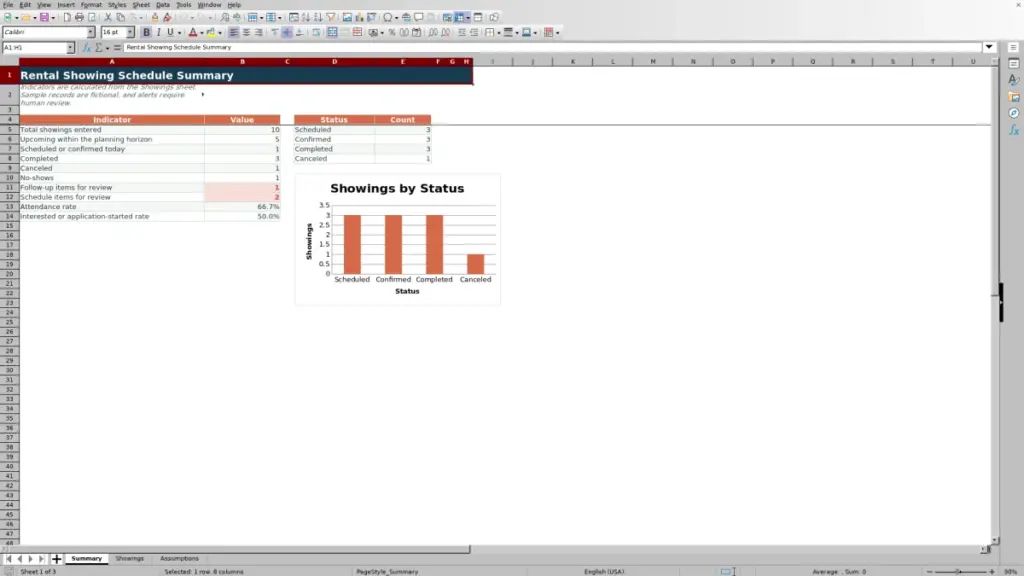This screenshot has height=576, width=1024.
Task: Open the AutoFilter funnel tool
Action: pyautogui.click(x=330, y=18)
